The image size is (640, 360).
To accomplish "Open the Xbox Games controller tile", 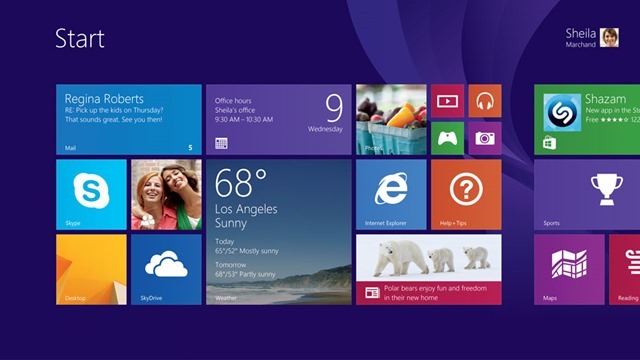I will (447, 138).
